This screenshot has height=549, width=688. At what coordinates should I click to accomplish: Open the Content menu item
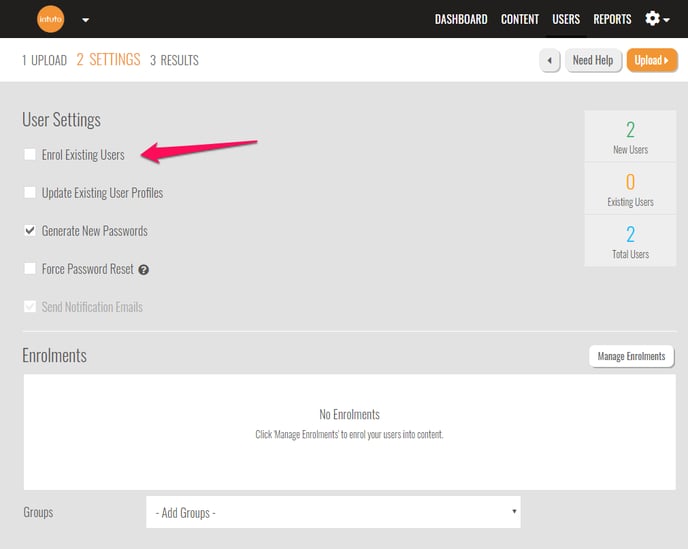pyautogui.click(x=520, y=19)
